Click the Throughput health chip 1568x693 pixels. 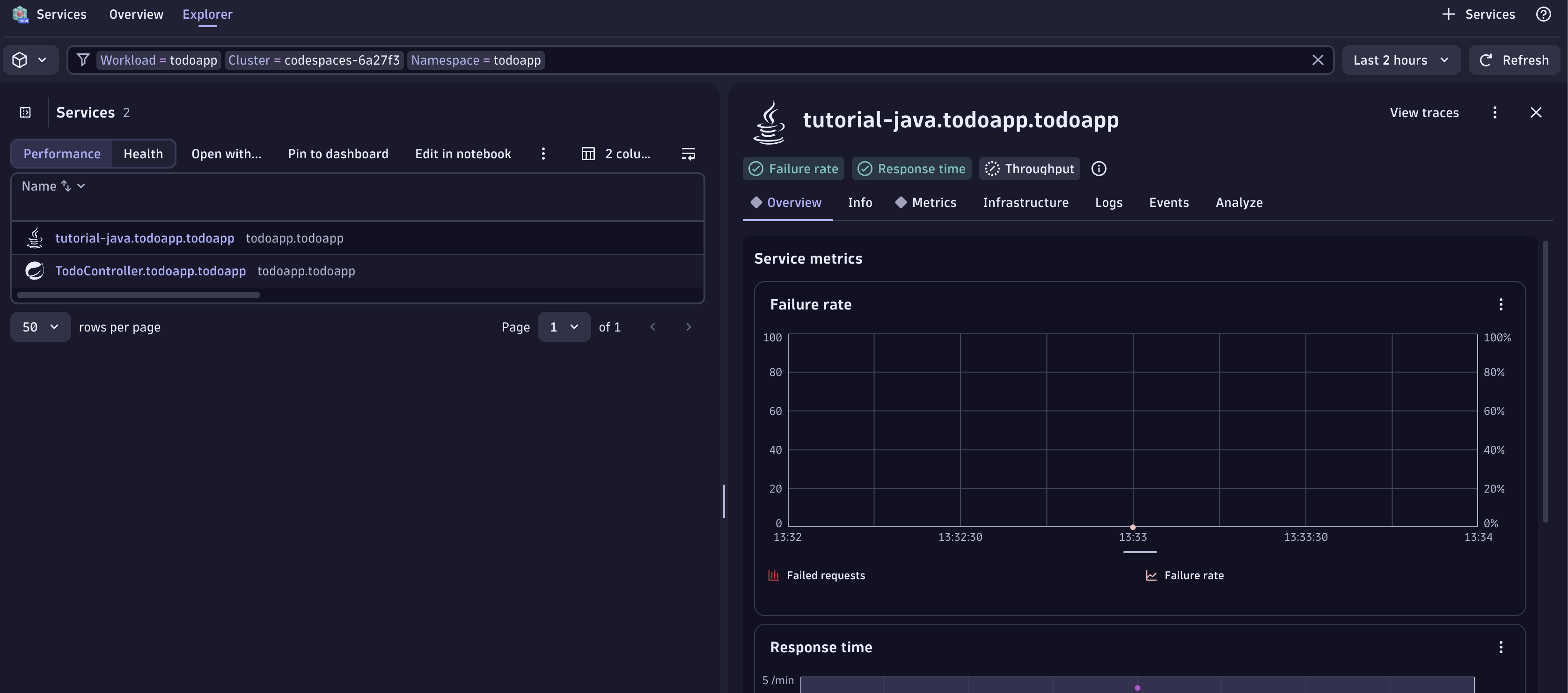1029,169
